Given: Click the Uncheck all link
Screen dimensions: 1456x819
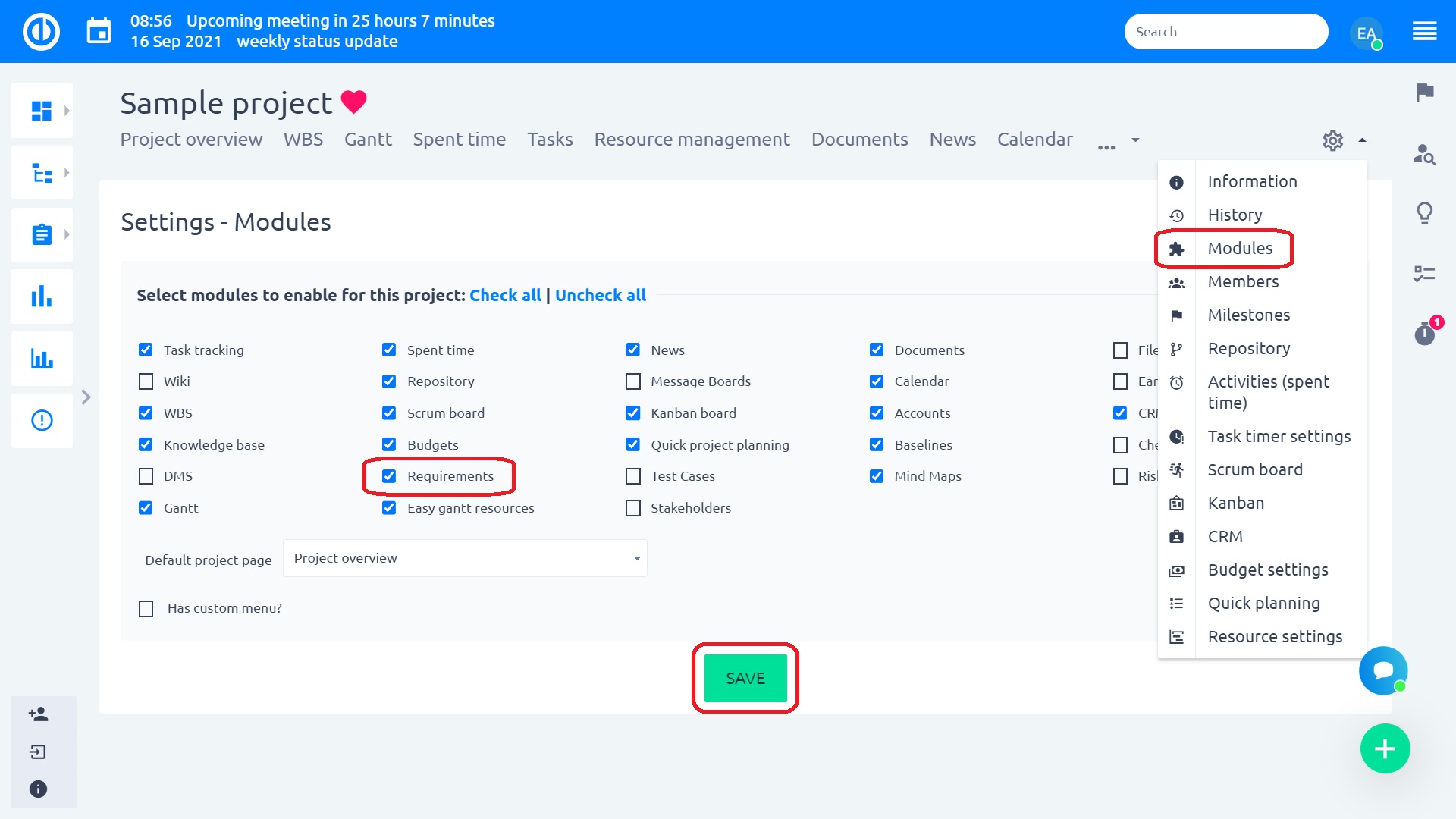Looking at the screenshot, I should (x=600, y=295).
